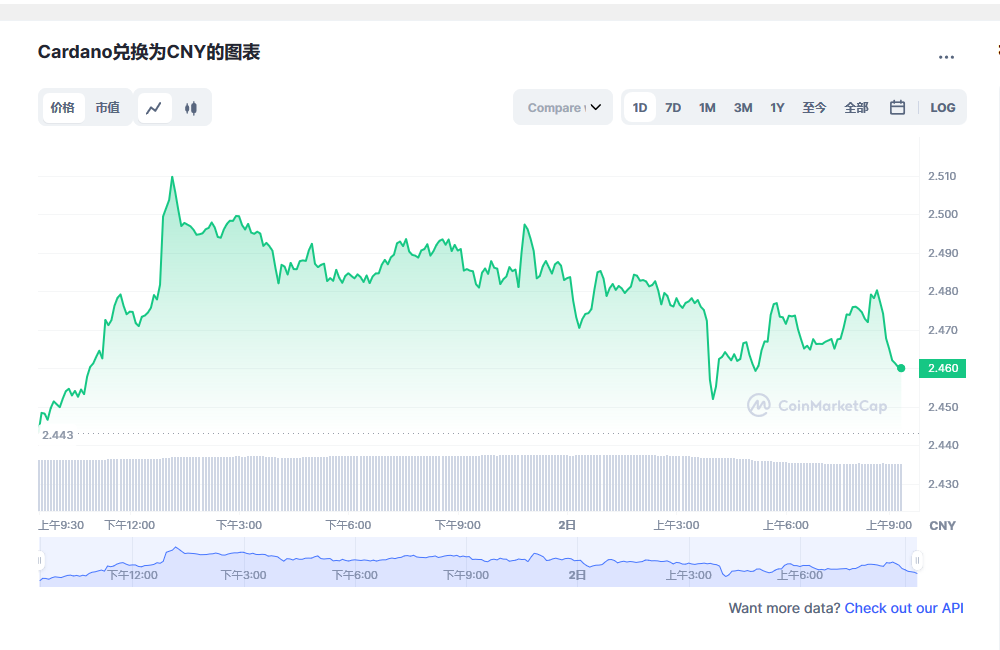The image size is (1000, 650).
Task: Open the three-dot more options menu
Action: coord(946,57)
